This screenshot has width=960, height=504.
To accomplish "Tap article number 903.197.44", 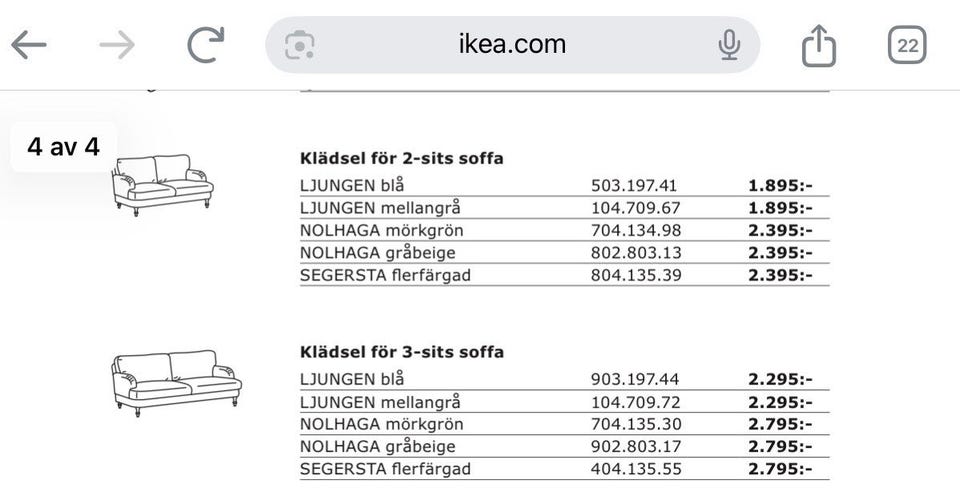I will tap(636, 379).
